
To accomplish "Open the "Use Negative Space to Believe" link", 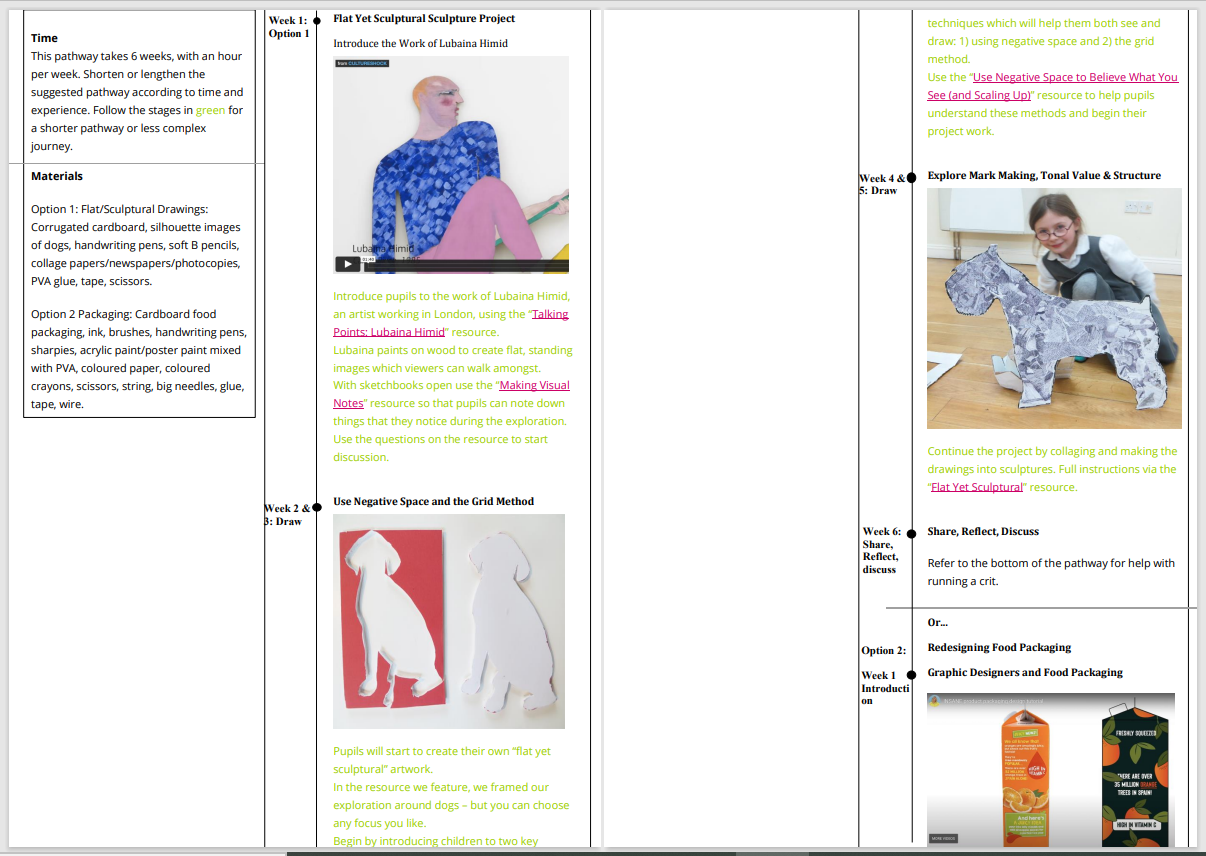I will (x=1075, y=77).
